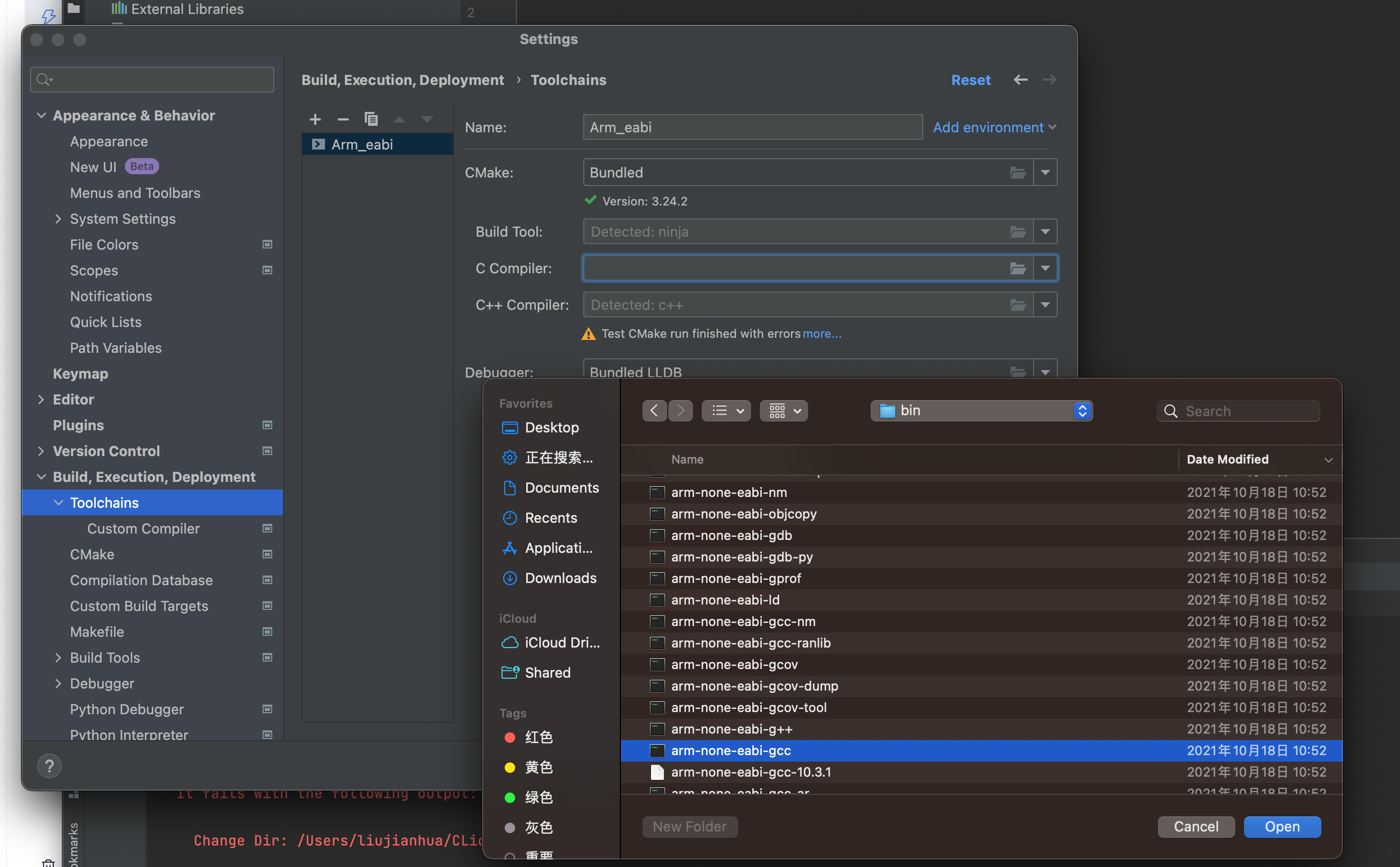1400x867 pixels.
Task: Open the list view options dropdown
Action: pyautogui.click(x=726, y=410)
